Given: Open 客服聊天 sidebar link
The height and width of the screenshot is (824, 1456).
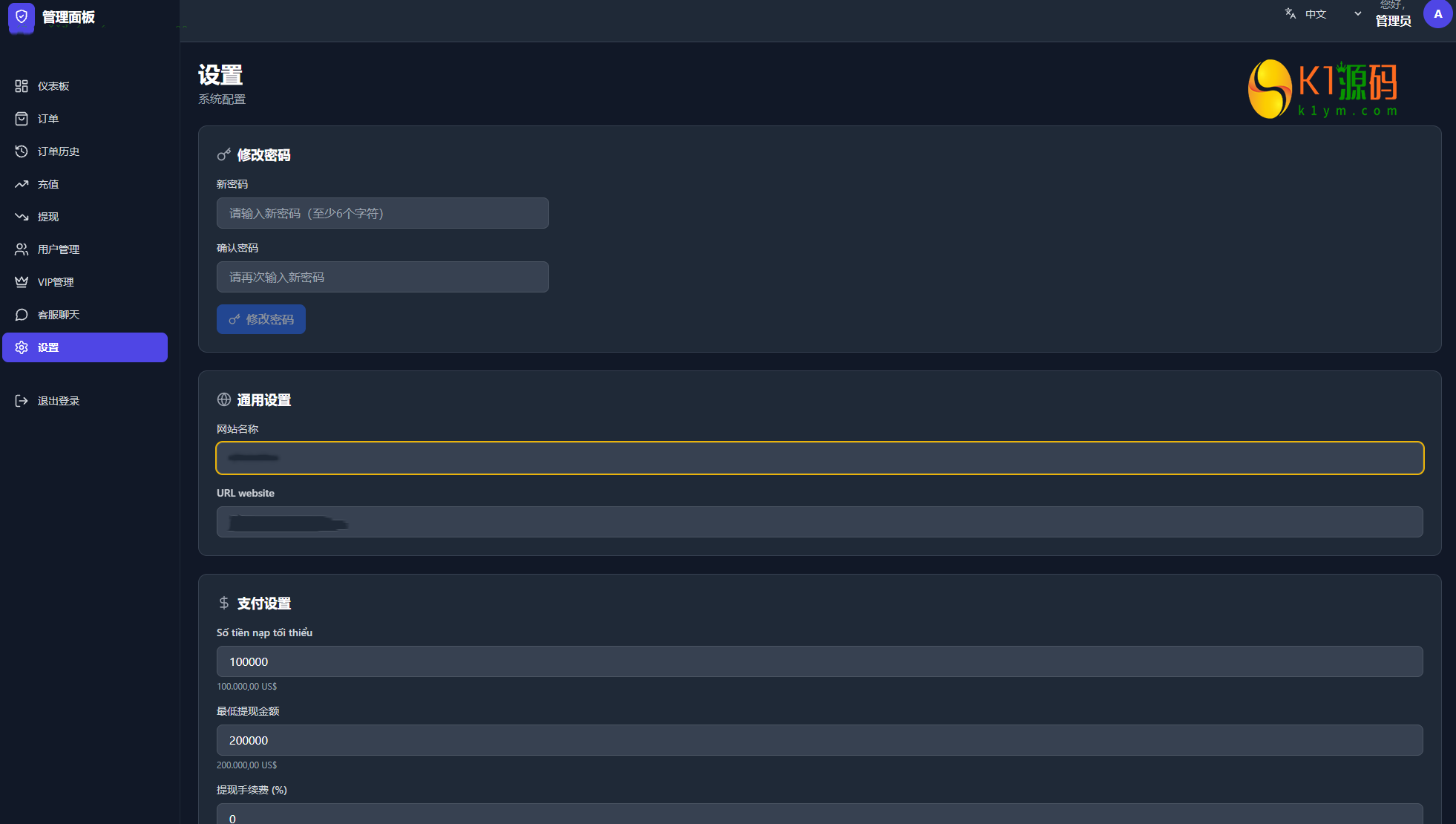Looking at the screenshot, I should [x=85, y=315].
